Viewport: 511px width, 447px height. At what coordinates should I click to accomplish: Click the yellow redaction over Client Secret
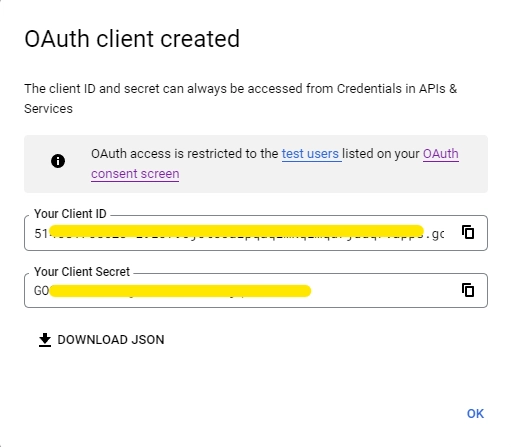[x=180, y=291]
